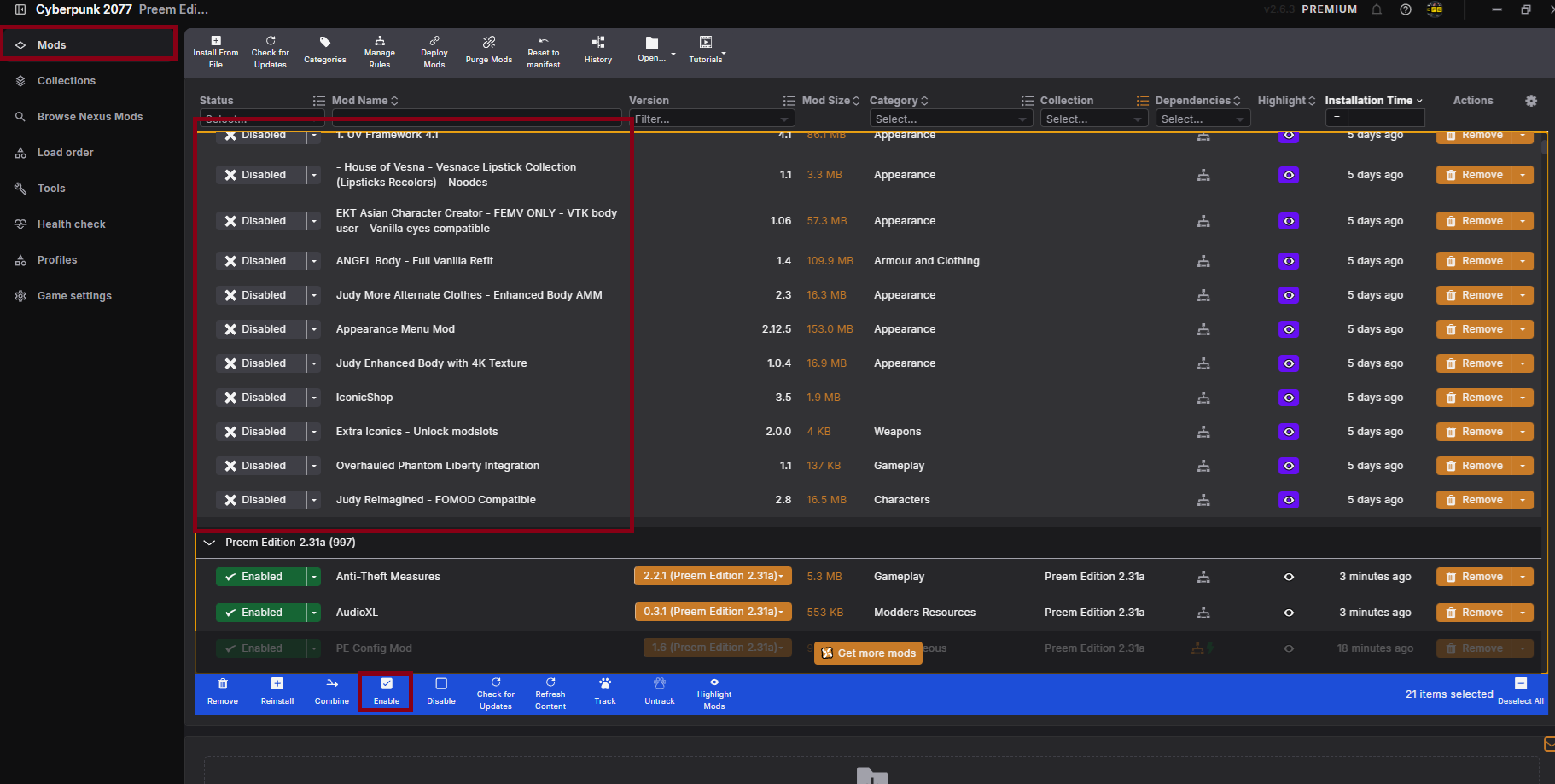Toggle highlight eye for Anti-Theft Measures

1289,577
